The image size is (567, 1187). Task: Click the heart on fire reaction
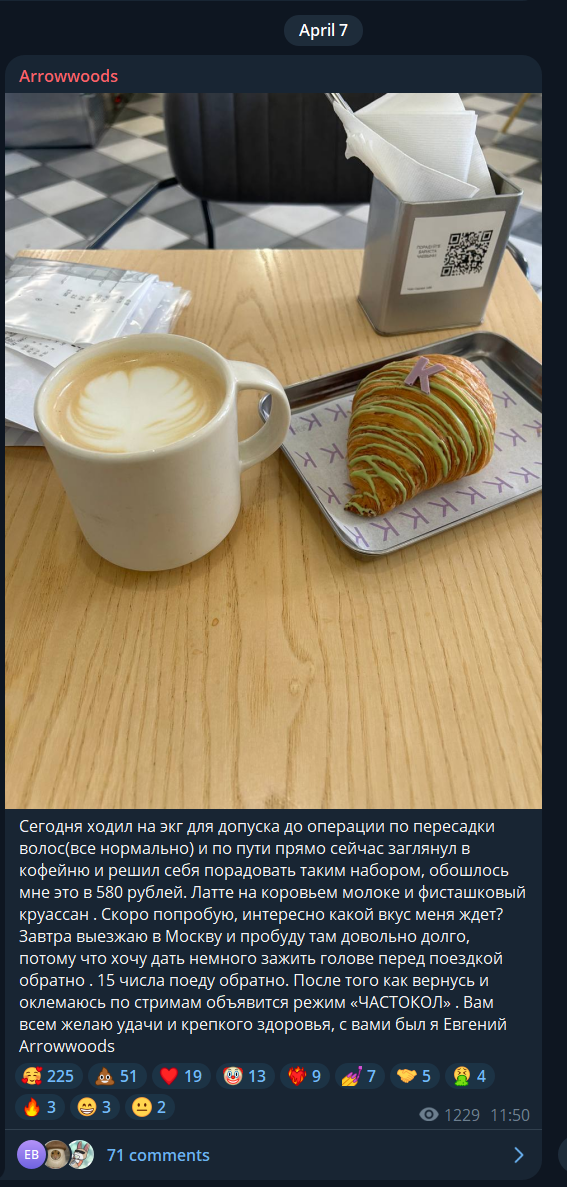pos(304,1076)
